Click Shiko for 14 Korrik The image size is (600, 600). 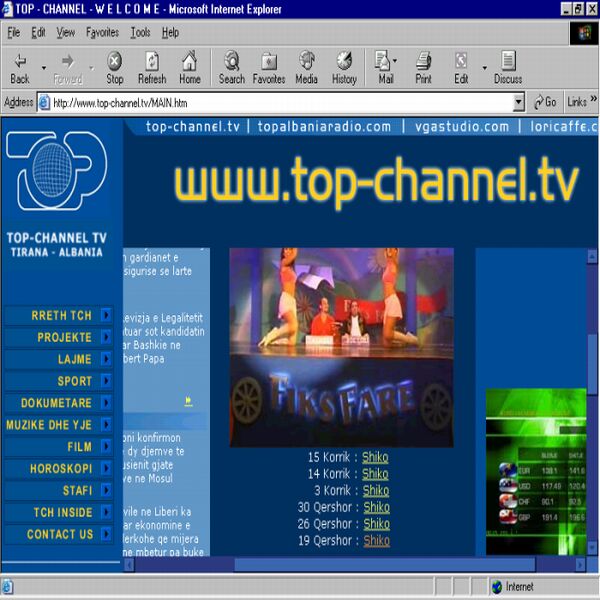[x=375, y=474]
